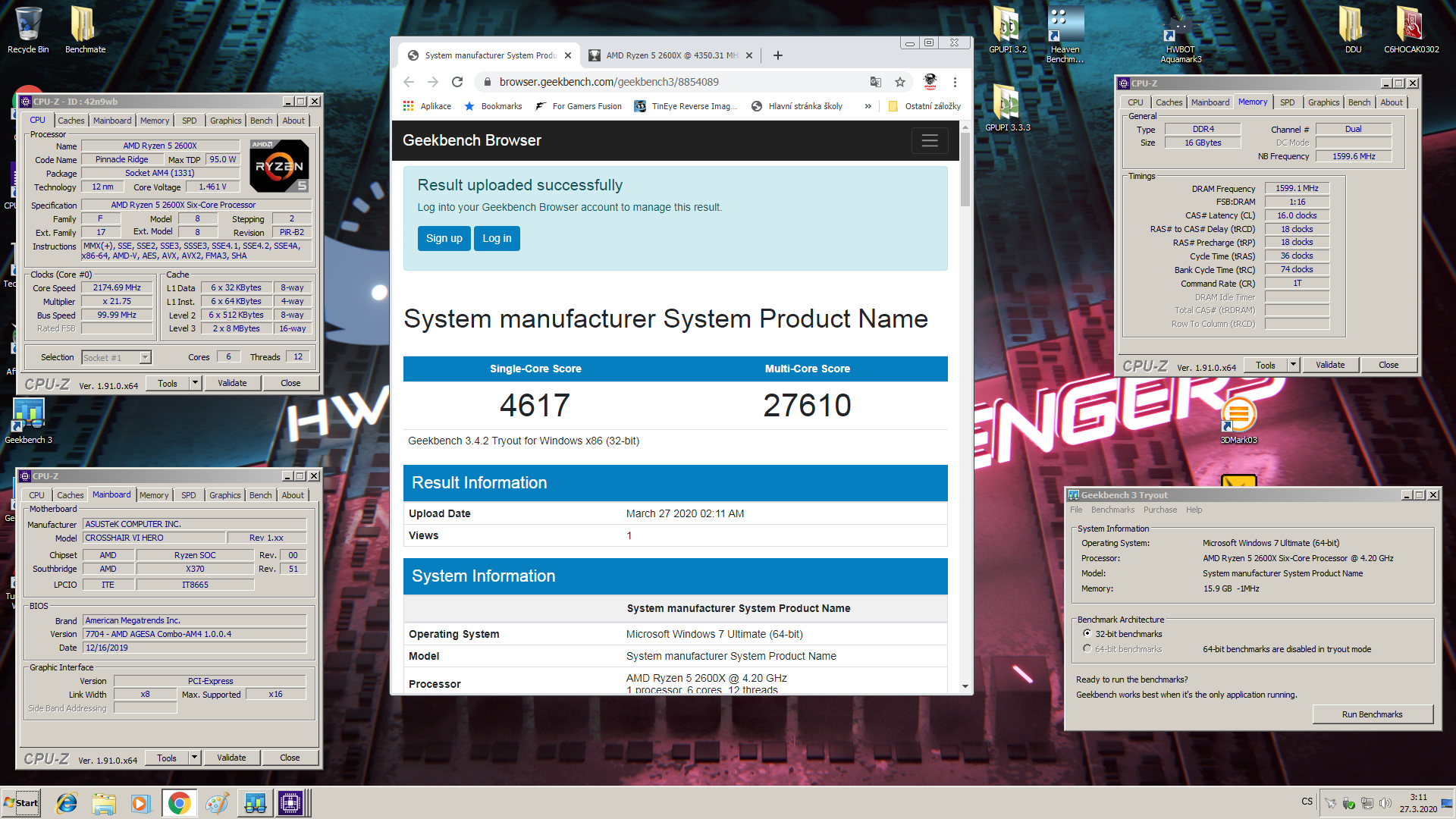Open the DDU folder icon
The width and height of the screenshot is (1456, 819).
[1353, 30]
